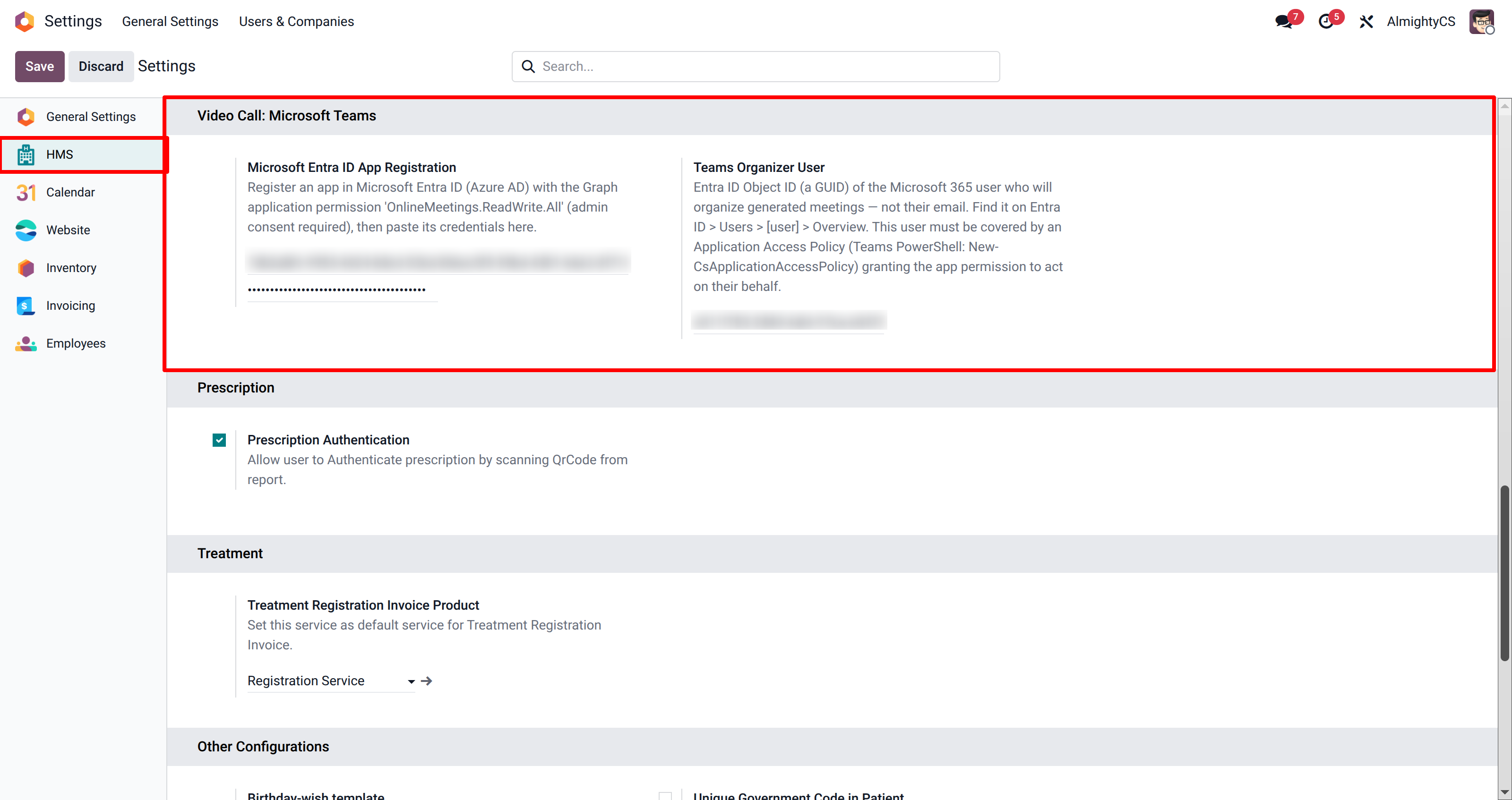1512x800 pixels.
Task: Click the Website globe icon
Action: [x=26, y=230]
